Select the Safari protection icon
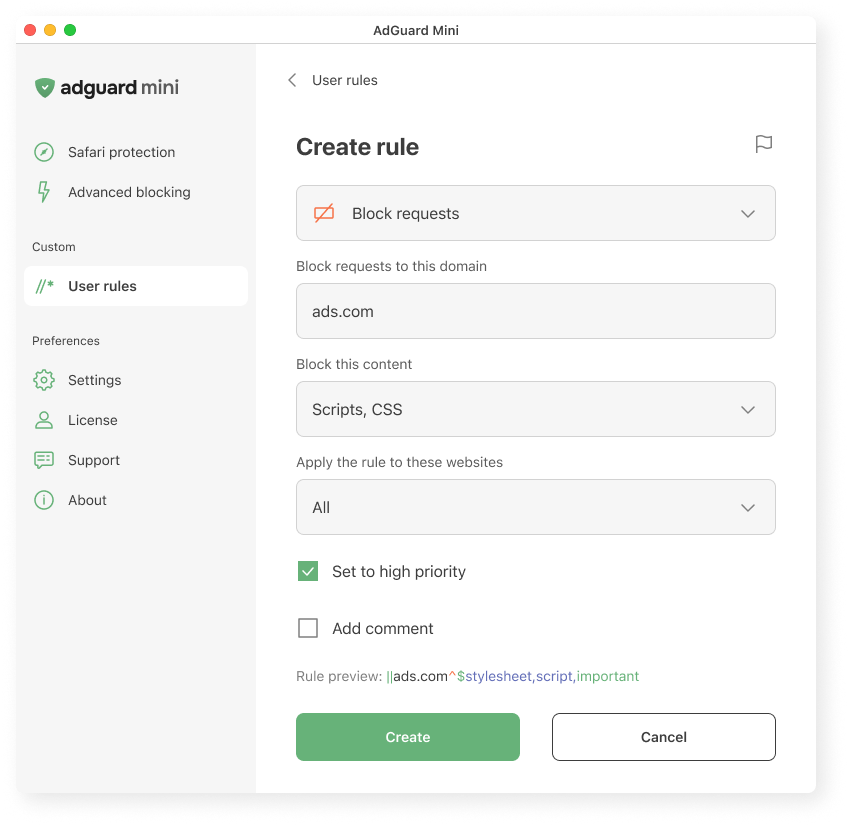This screenshot has height=825, width=848. coord(44,152)
